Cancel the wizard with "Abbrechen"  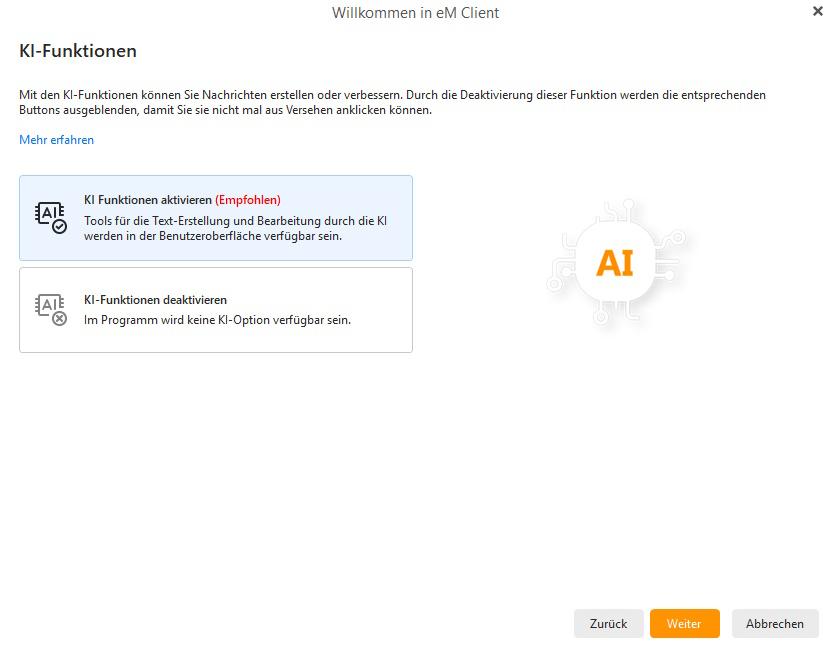pos(775,623)
